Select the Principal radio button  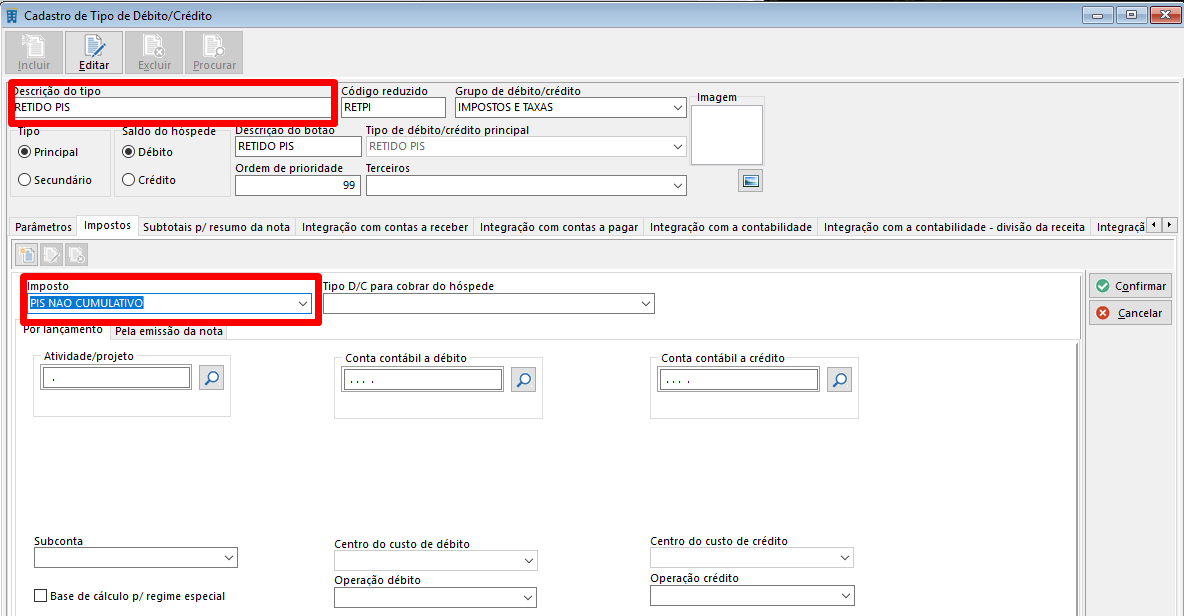click(25, 152)
